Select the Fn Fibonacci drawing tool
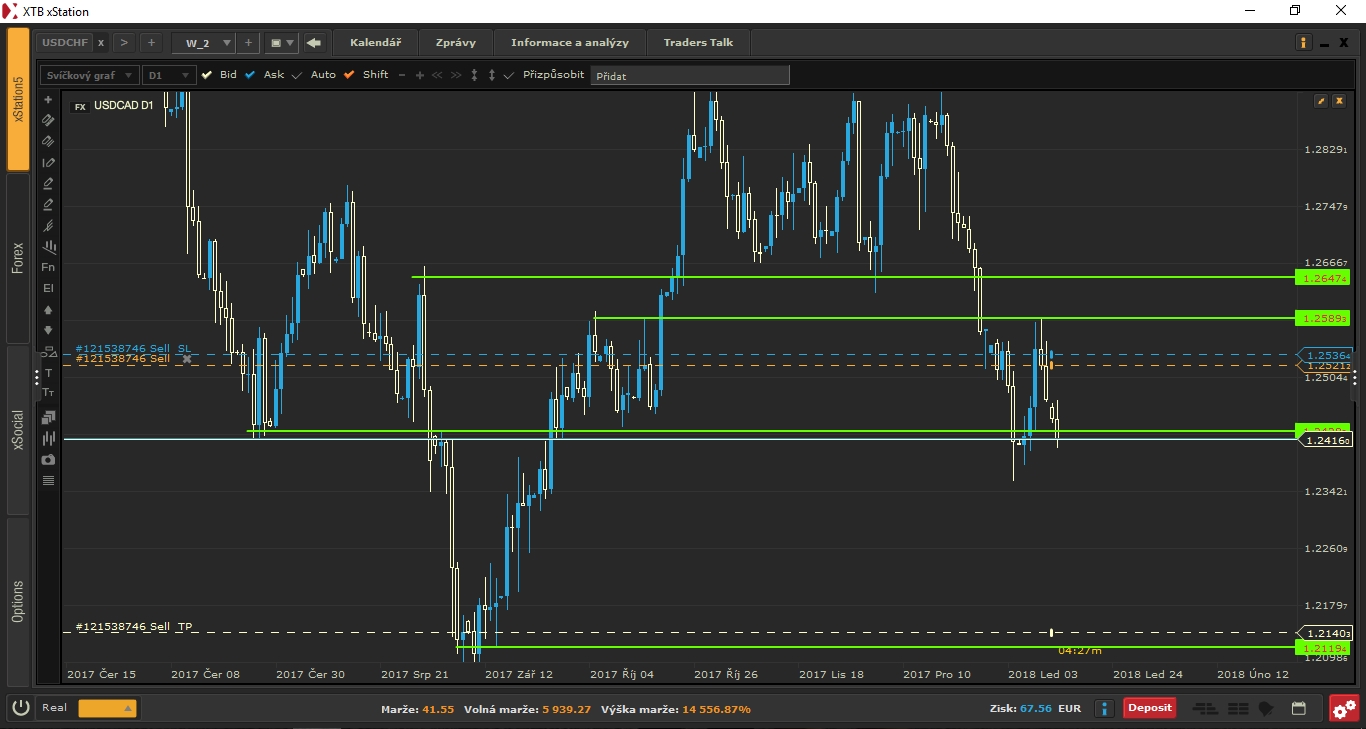This screenshot has height=729, width=1366. (48, 267)
